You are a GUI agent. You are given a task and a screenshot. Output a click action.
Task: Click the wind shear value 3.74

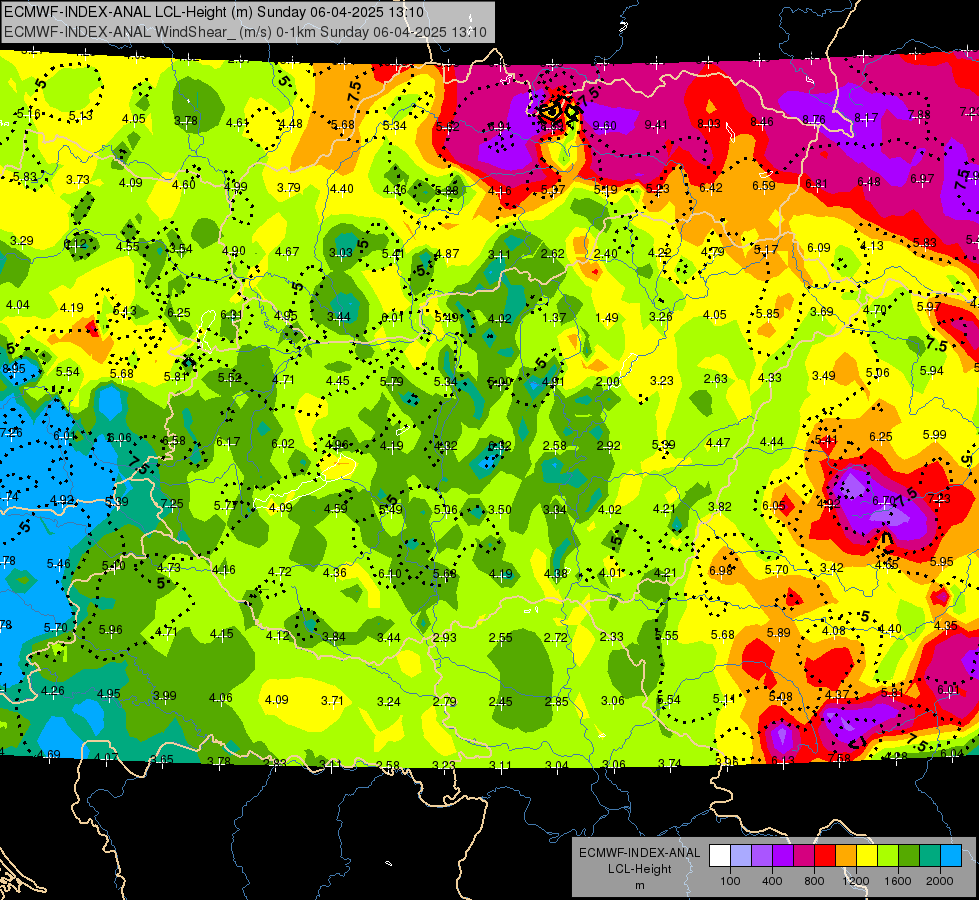click(x=669, y=763)
